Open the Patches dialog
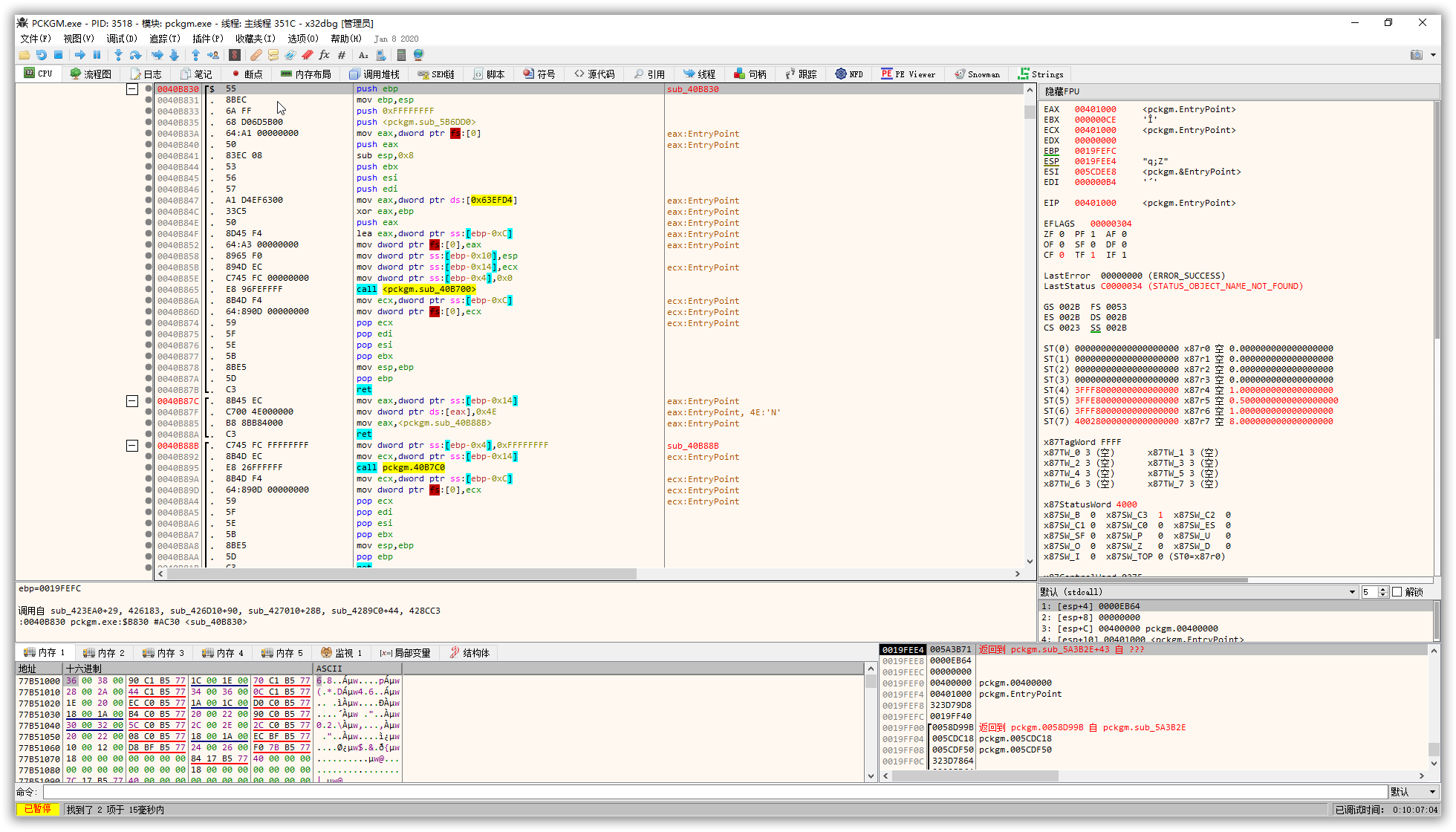 click(256, 55)
